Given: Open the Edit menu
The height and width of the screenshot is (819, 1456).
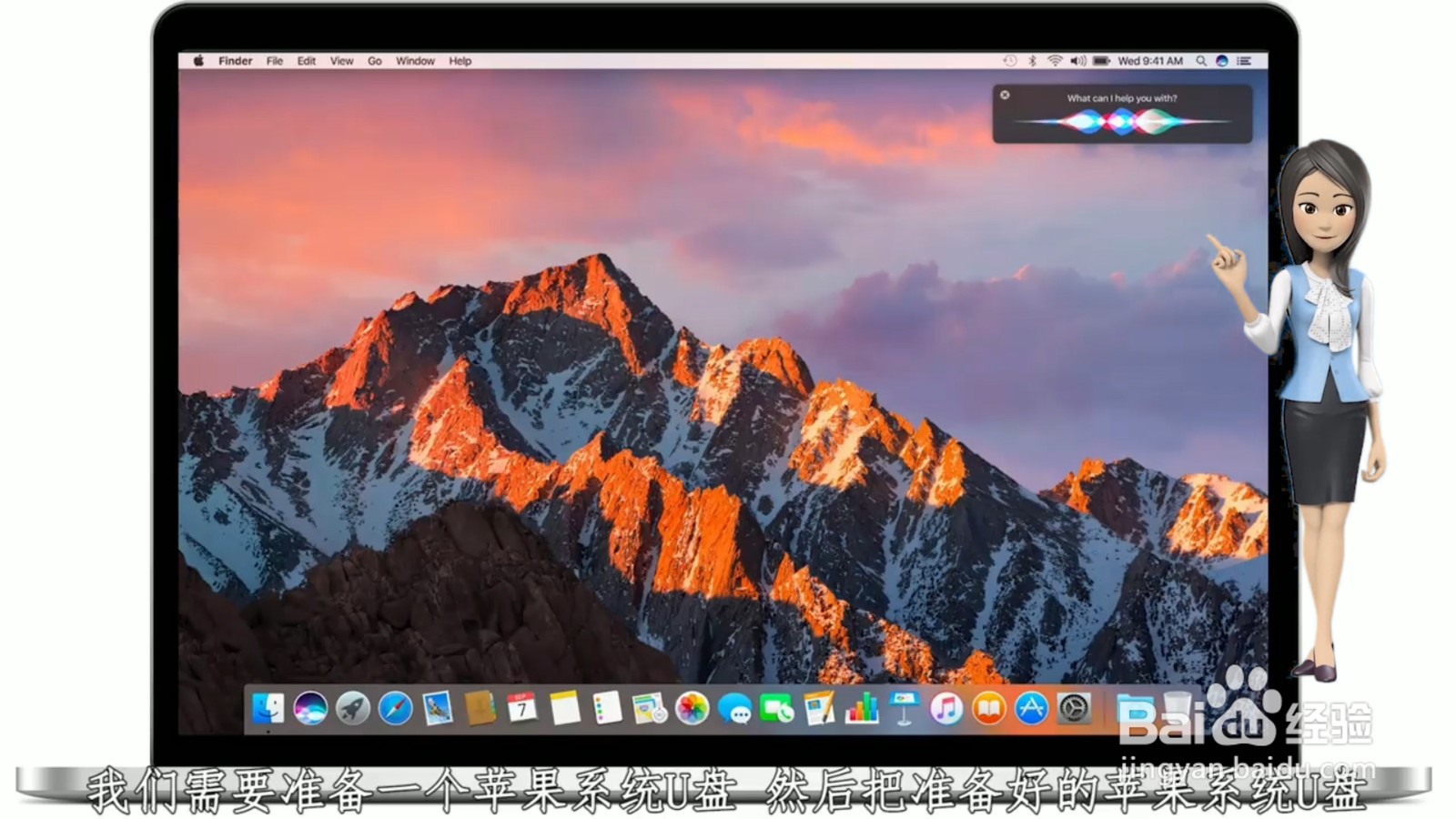Looking at the screenshot, I should pyautogui.click(x=307, y=61).
